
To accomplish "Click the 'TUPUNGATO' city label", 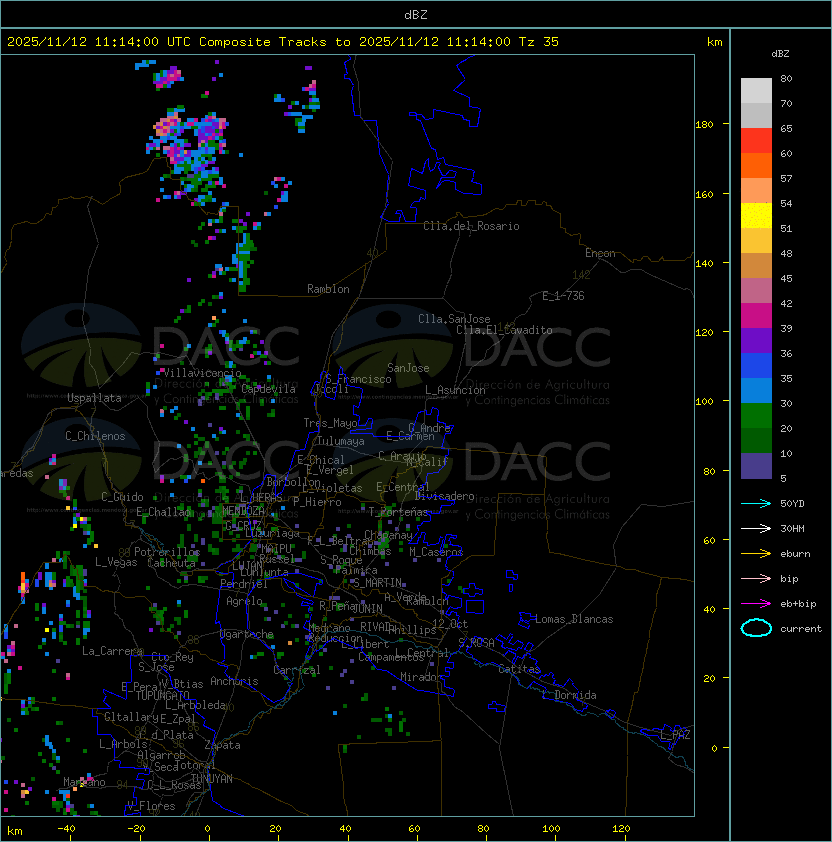I will (x=163, y=695).
